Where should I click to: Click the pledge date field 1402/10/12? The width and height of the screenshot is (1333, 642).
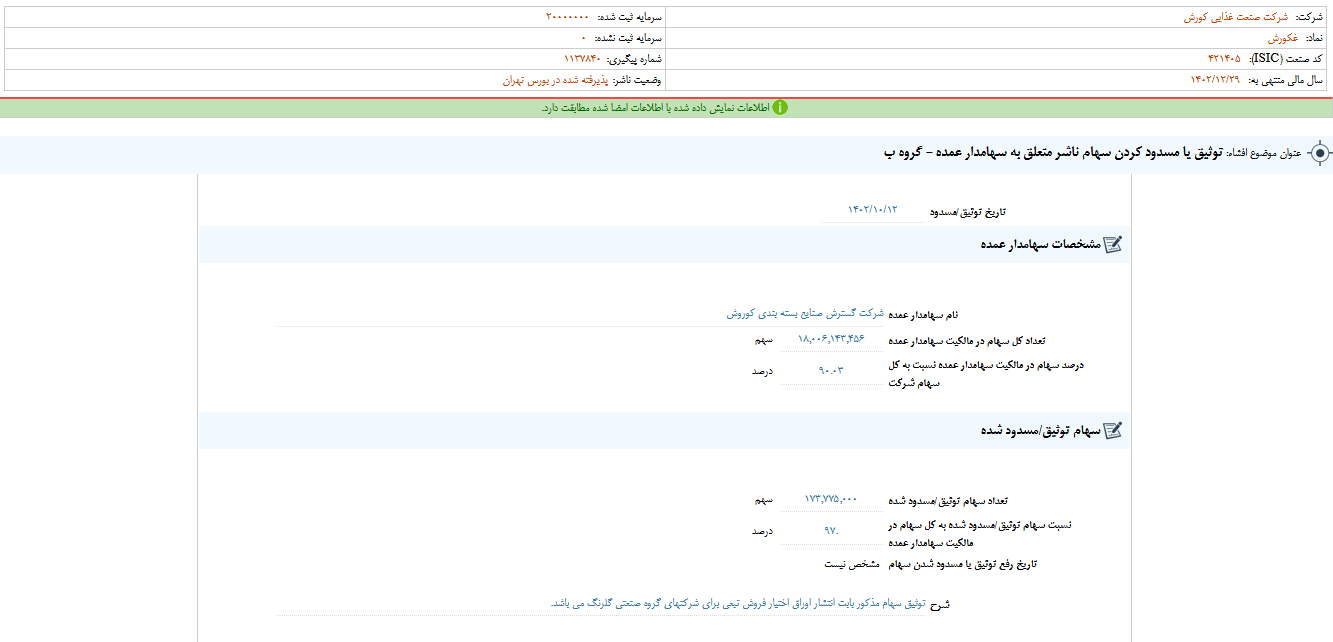(x=872, y=210)
